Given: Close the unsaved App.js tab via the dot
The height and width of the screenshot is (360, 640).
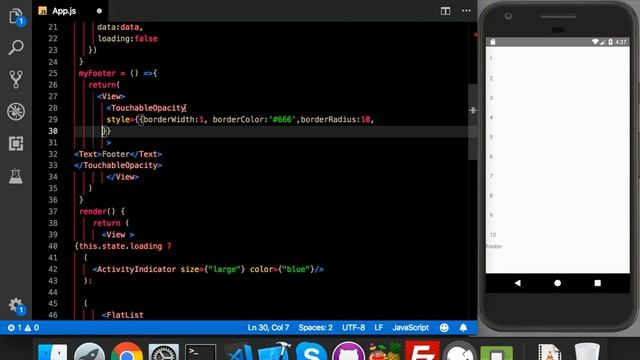Looking at the screenshot, I should click(99, 11).
